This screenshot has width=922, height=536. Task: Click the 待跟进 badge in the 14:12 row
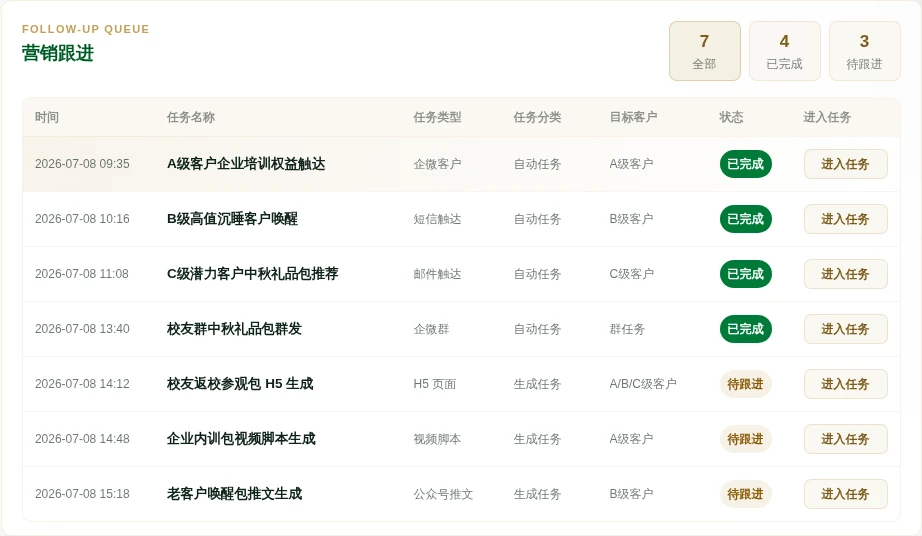coord(745,384)
